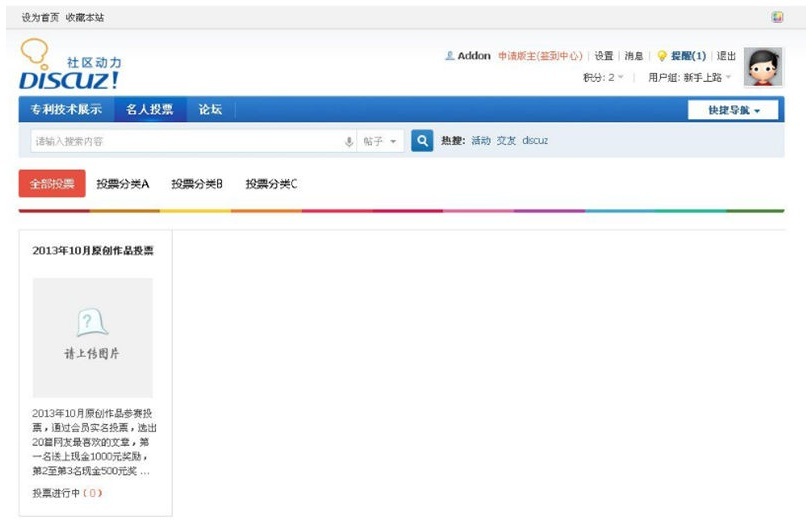Open the 名人投票 nav tab
Screen dimensions: 812x520
point(150,109)
